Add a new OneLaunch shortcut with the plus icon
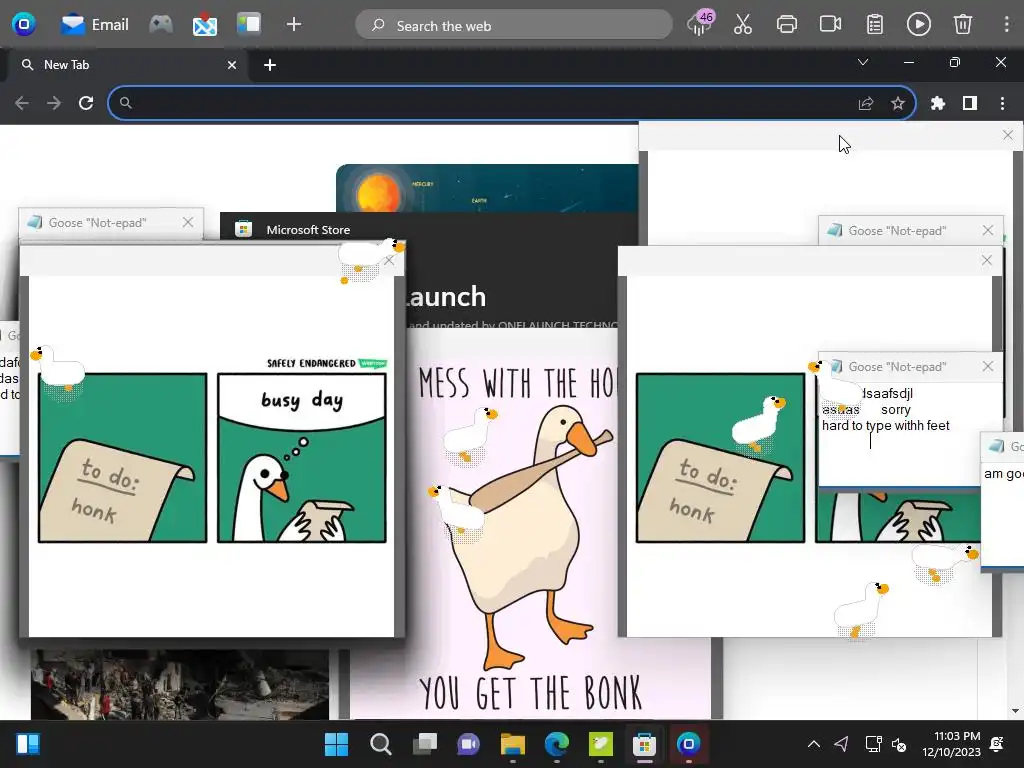The width and height of the screenshot is (1024, 768). pos(294,25)
